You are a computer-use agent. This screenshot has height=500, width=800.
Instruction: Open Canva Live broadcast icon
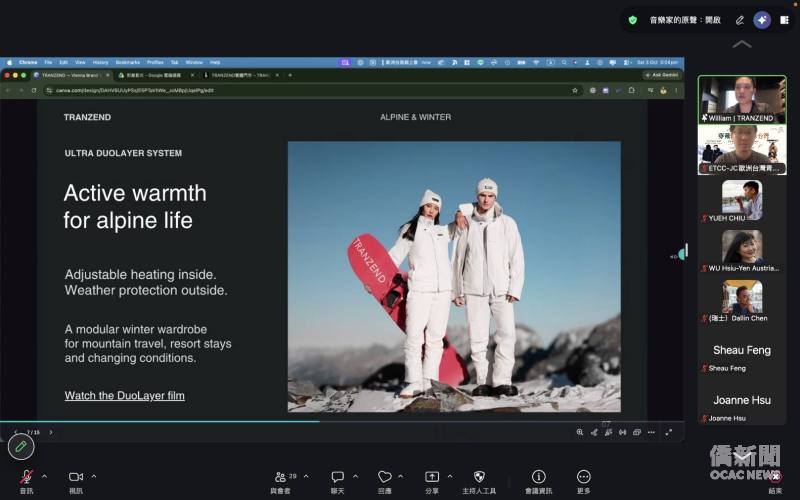pyautogui.click(x=622, y=432)
